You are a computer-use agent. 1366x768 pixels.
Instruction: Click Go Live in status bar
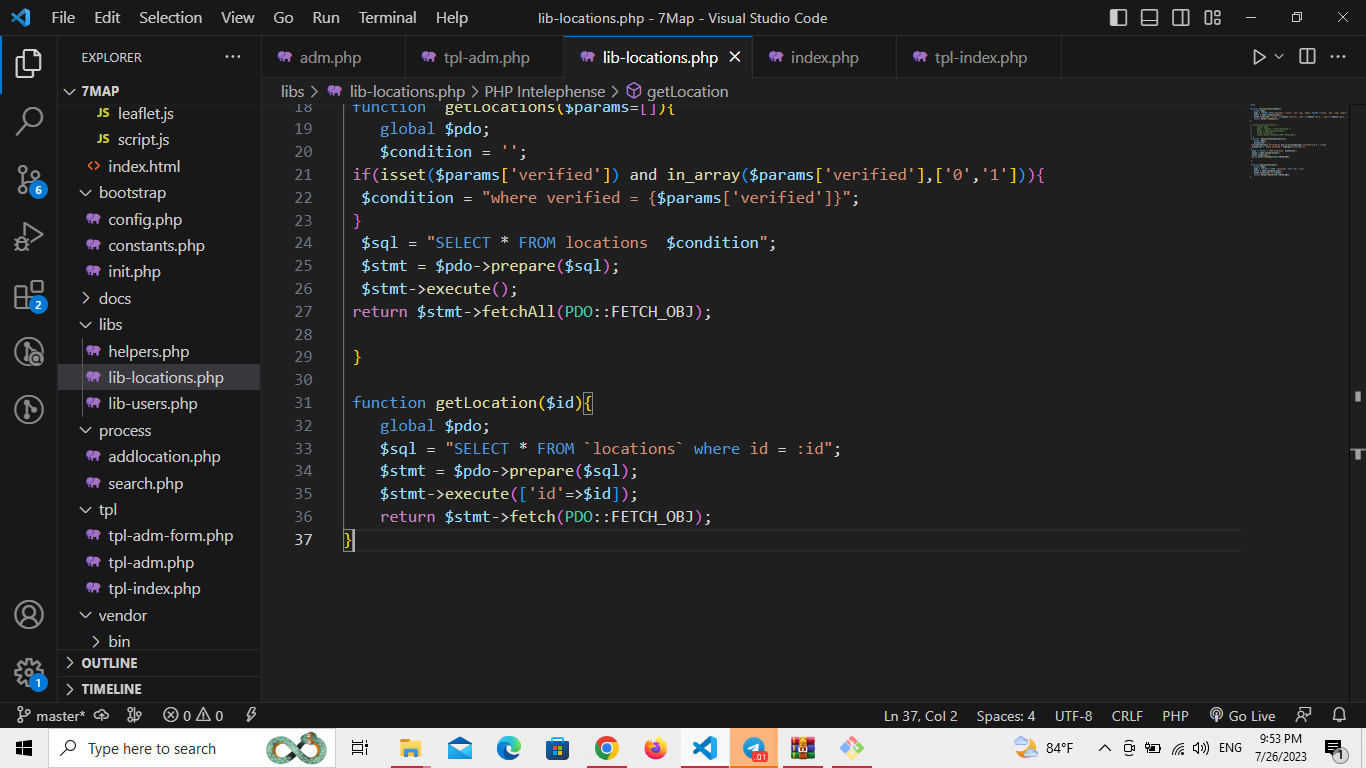click(x=1242, y=715)
